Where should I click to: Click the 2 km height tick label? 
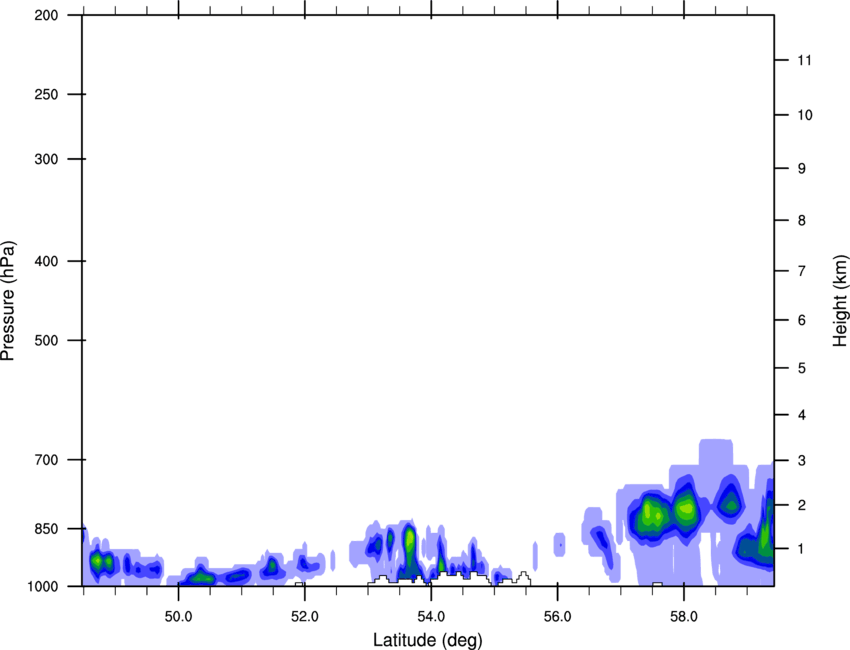point(802,505)
